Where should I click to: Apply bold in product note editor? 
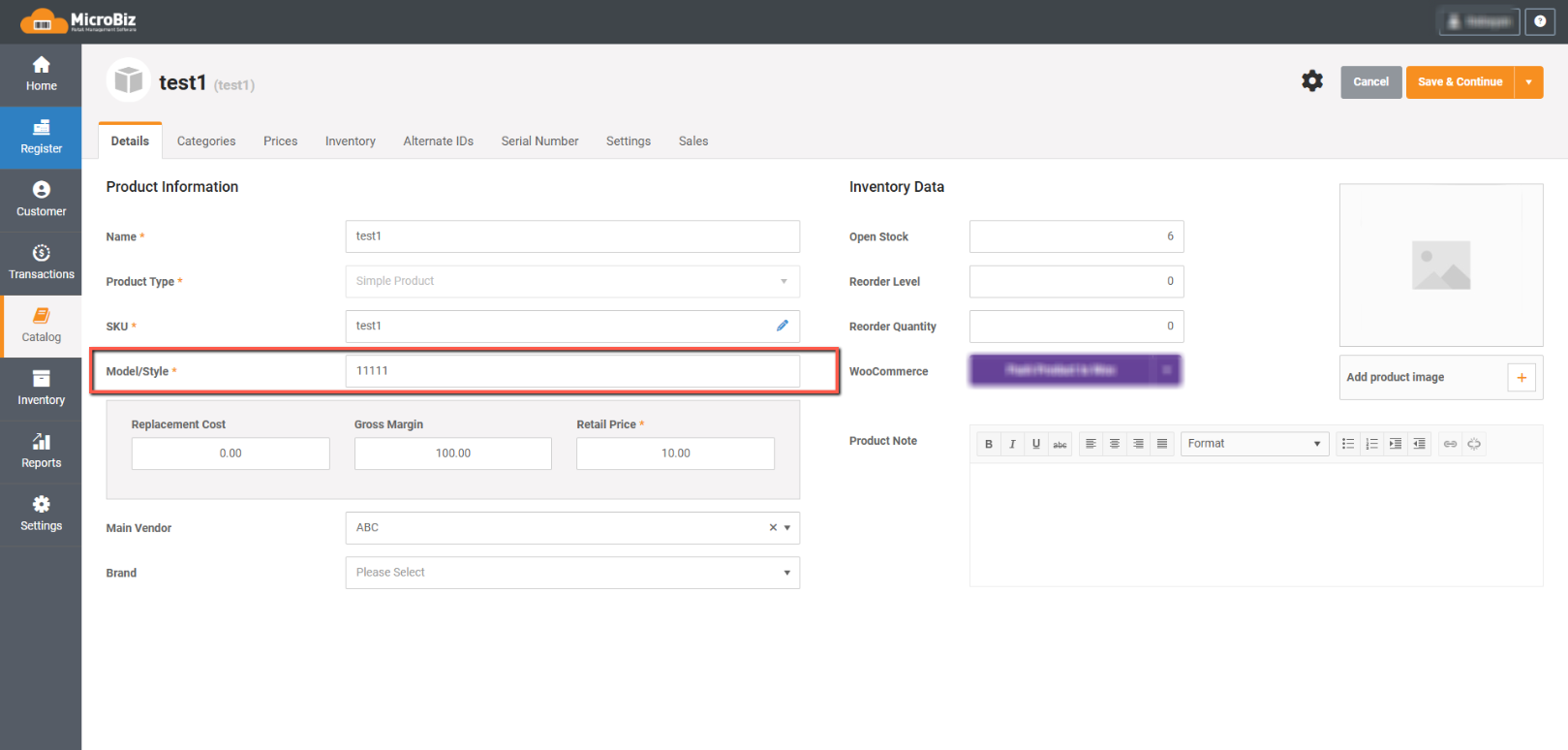989,444
